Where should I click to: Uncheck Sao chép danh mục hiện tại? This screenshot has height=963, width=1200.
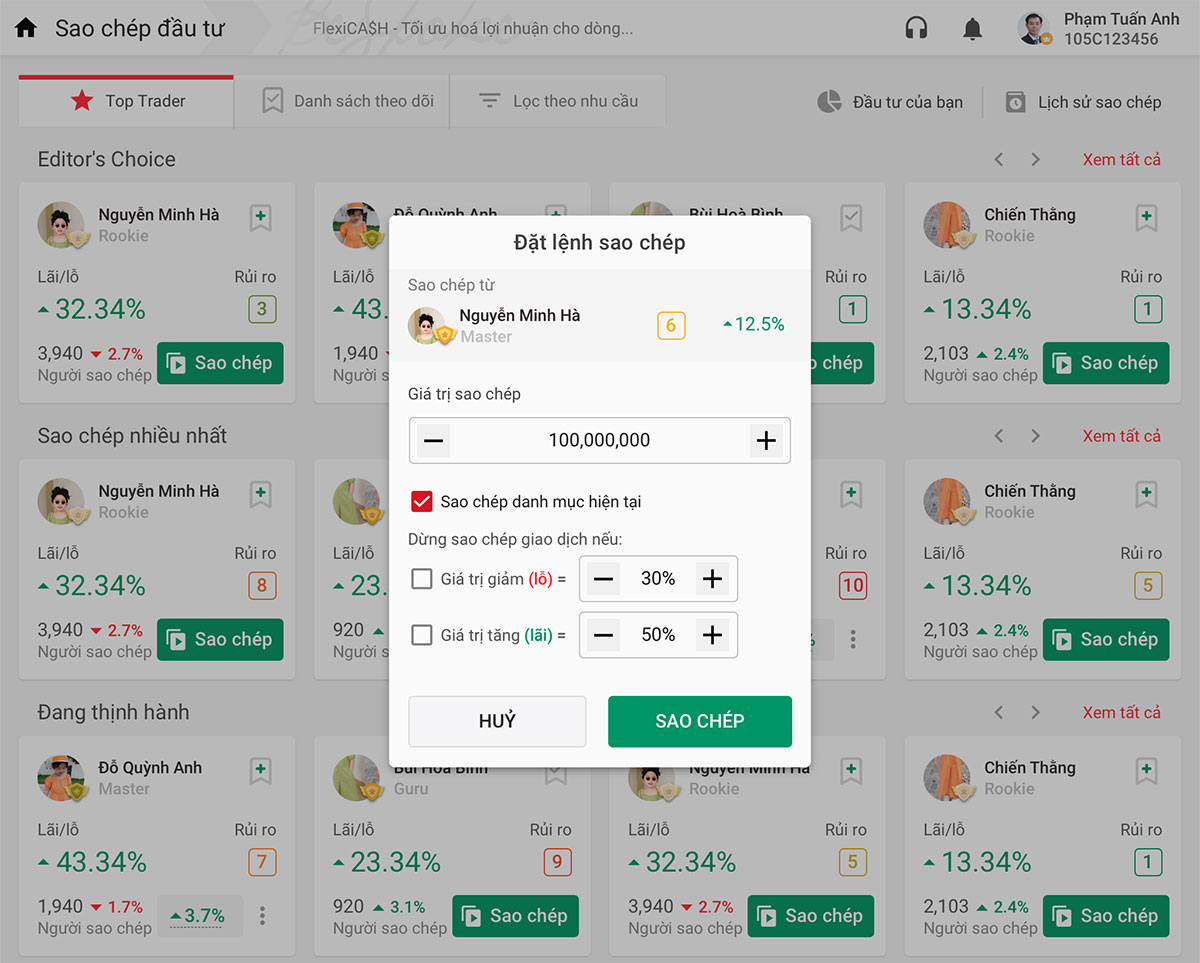click(422, 501)
